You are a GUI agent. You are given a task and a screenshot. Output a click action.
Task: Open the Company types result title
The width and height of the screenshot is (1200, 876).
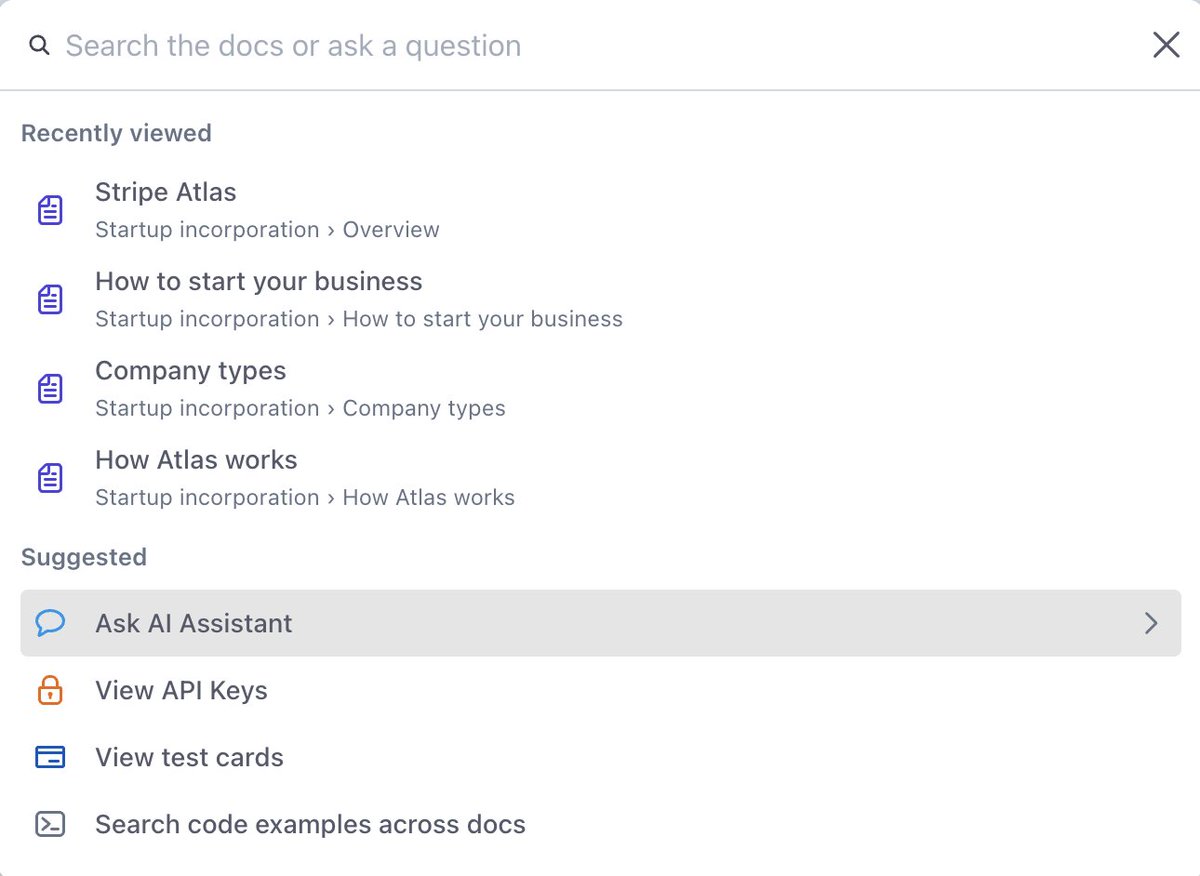pos(191,371)
